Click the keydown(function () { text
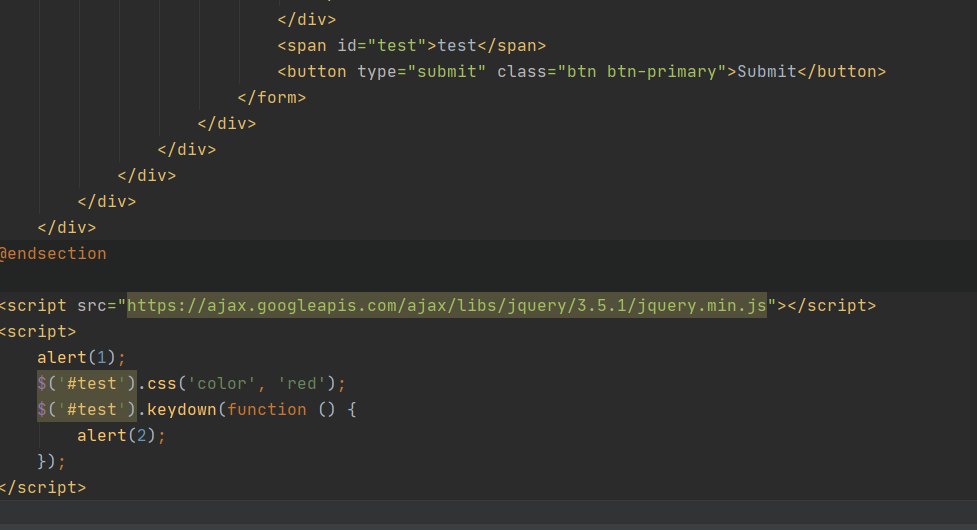The width and height of the screenshot is (977, 530). click(252, 410)
